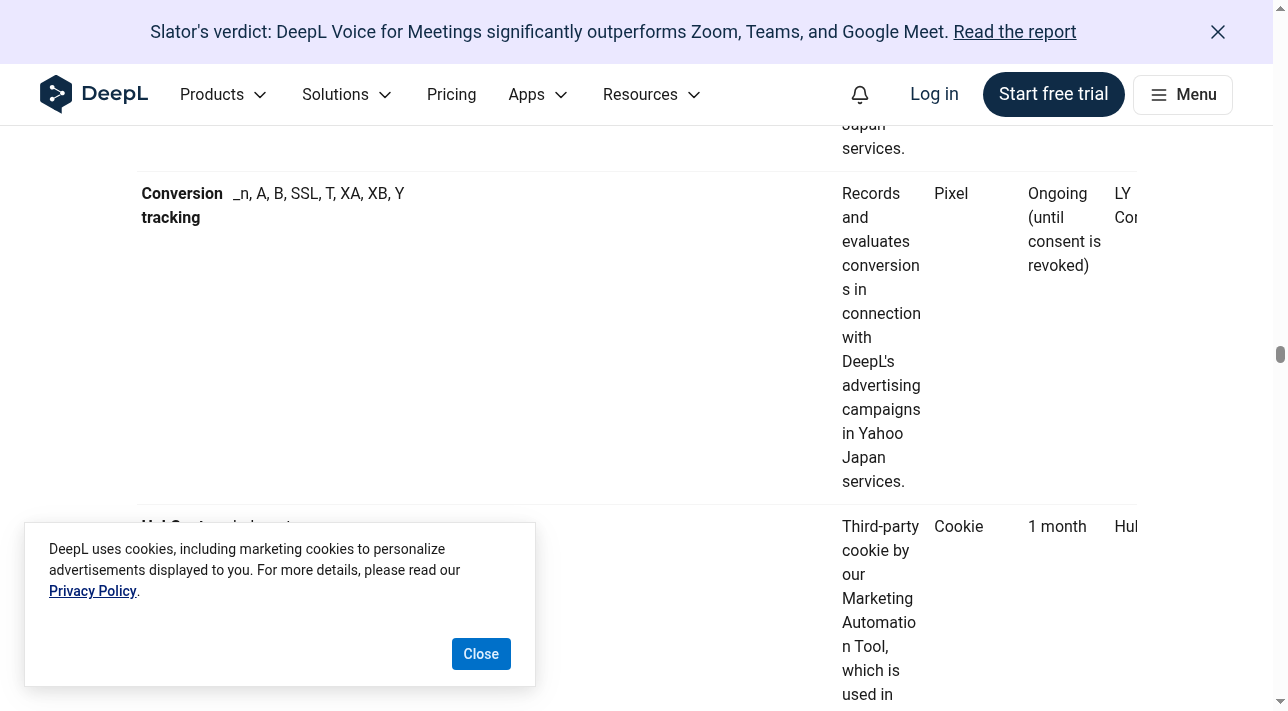Click the "Cookie" type cell
The height and width of the screenshot is (711, 1288).
(x=958, y=526)
